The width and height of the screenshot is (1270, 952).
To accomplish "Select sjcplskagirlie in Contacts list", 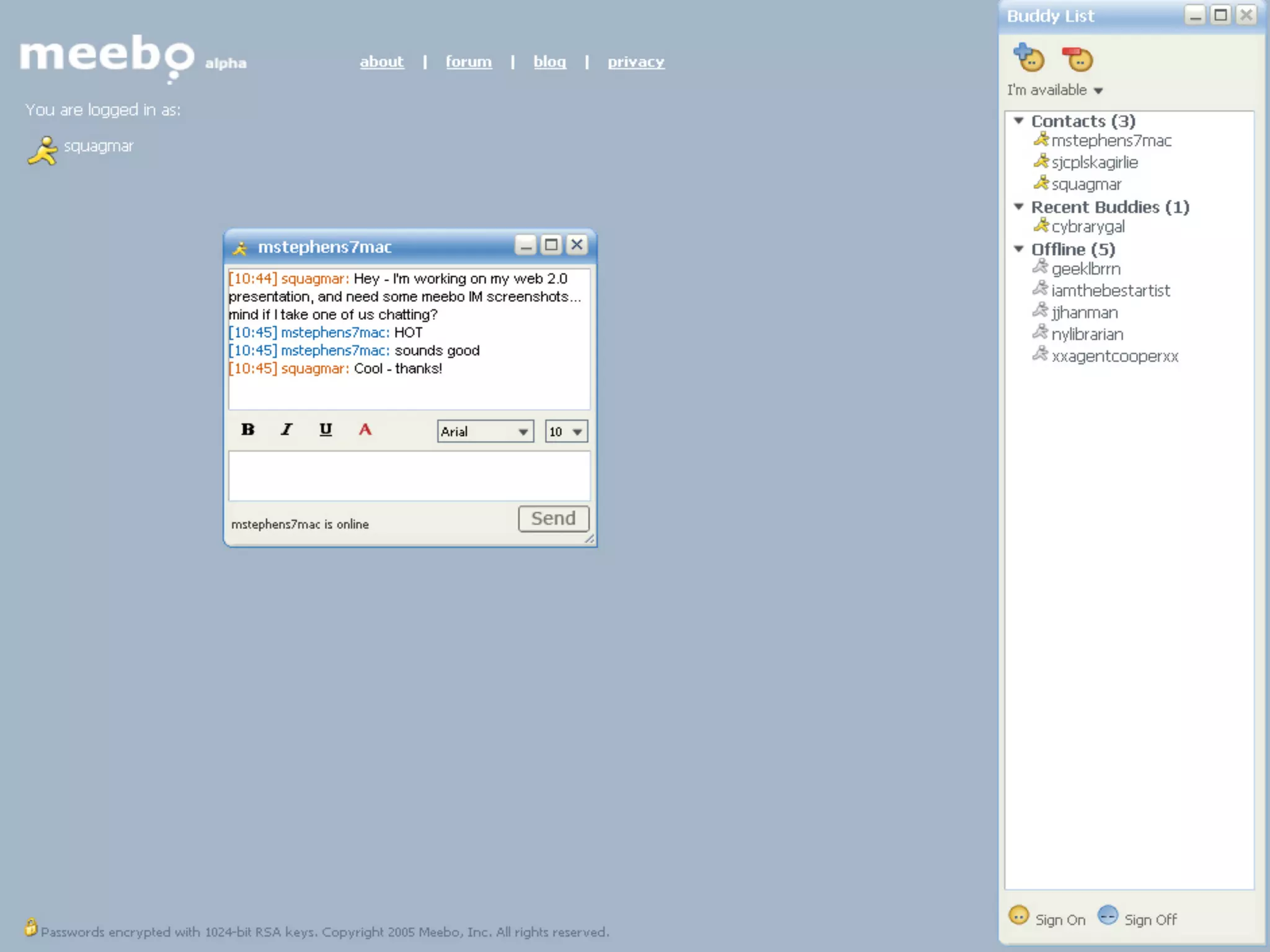I will (x=1094, y=162).
